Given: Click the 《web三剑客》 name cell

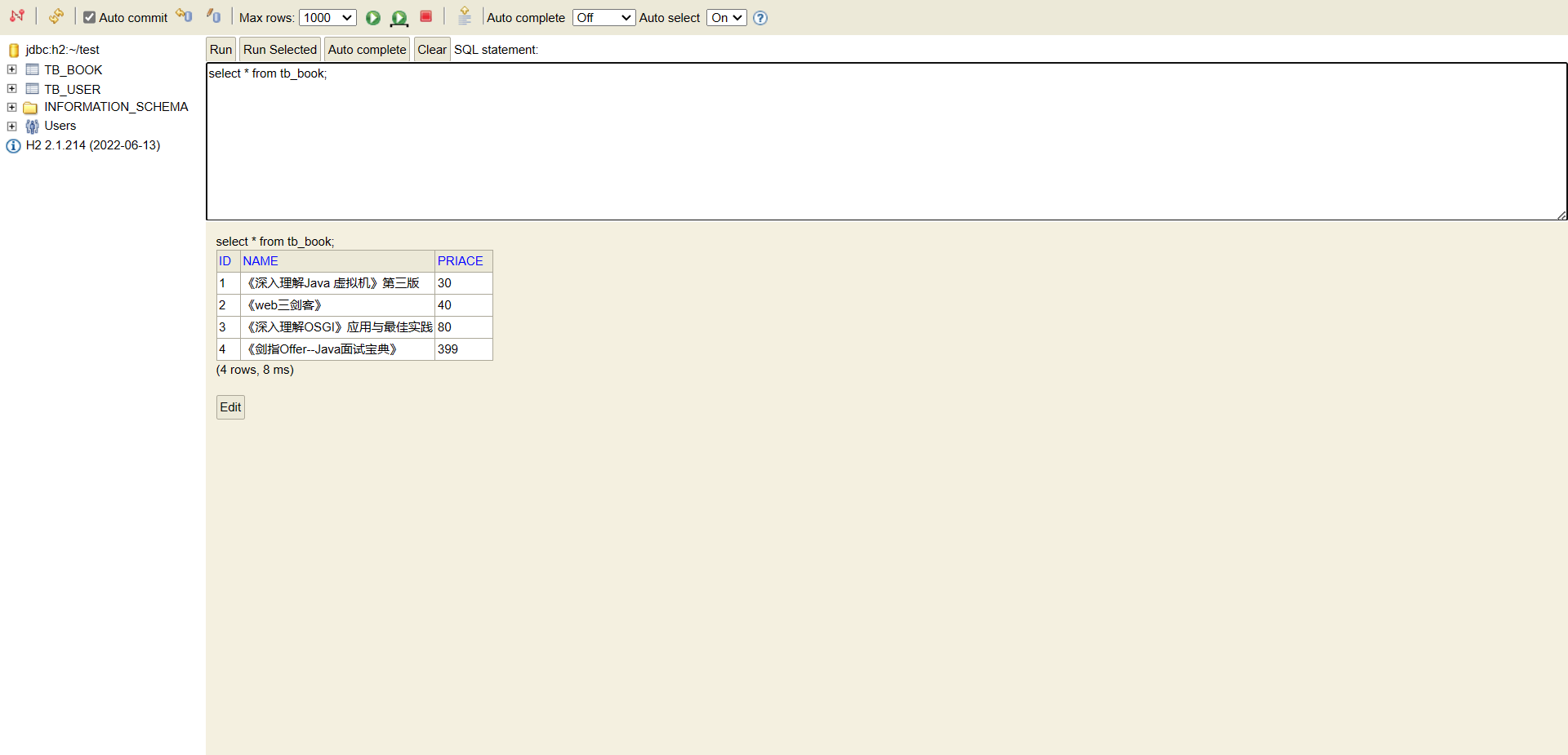Looking at the screenshot, I should pos(337,305).
